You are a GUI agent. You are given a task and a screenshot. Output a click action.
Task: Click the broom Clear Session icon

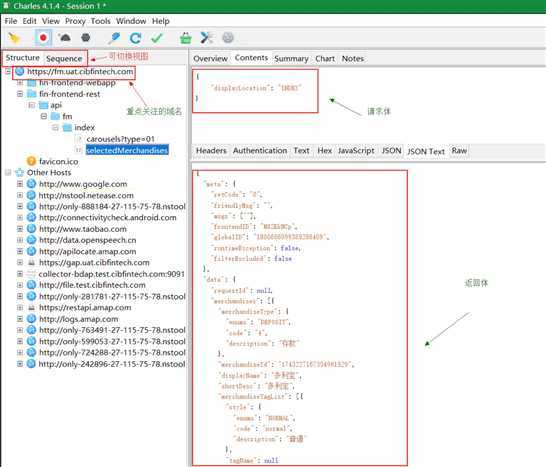coord(14,38)
